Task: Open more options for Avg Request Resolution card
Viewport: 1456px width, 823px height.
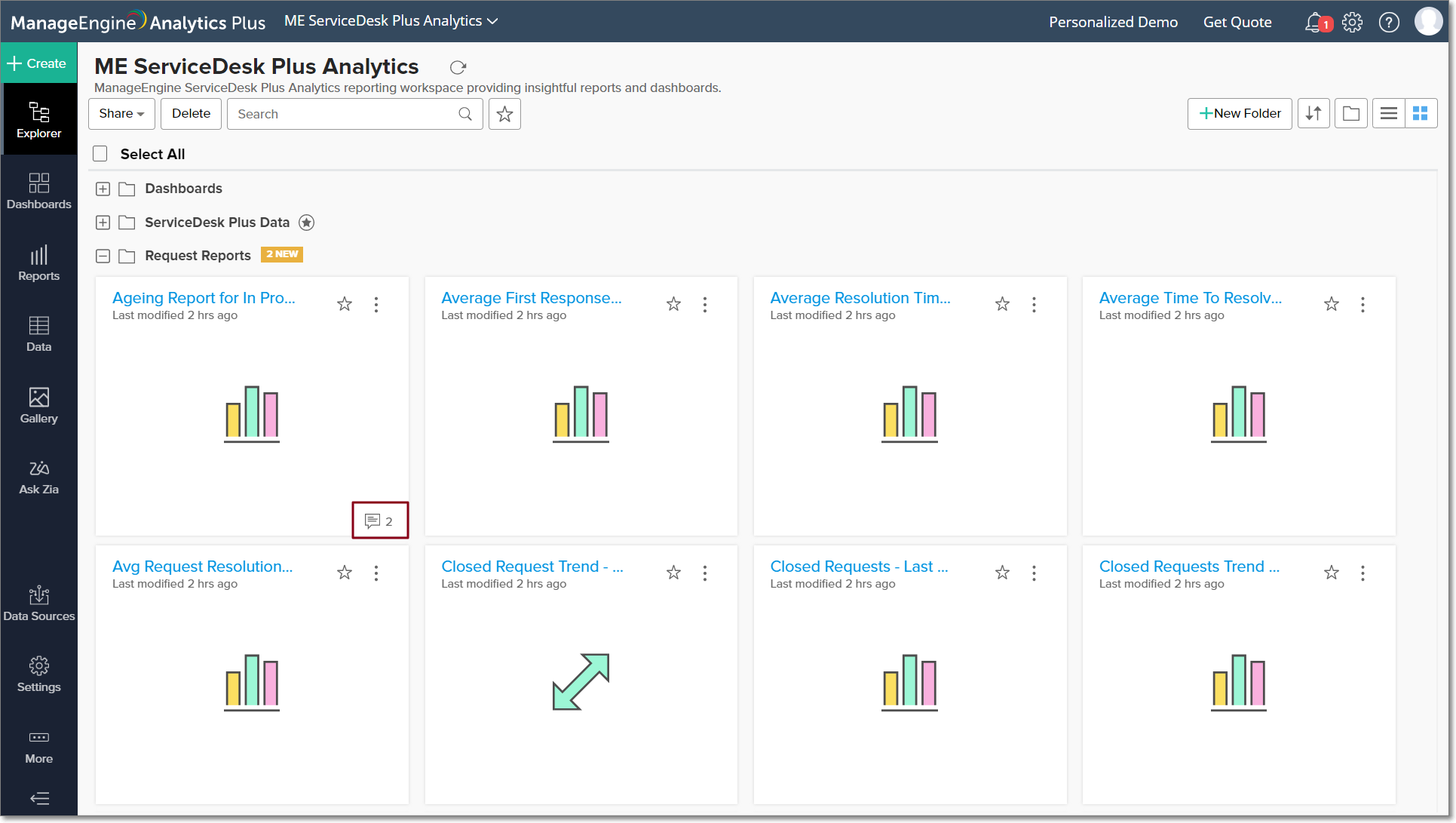Action: (376, 573)
